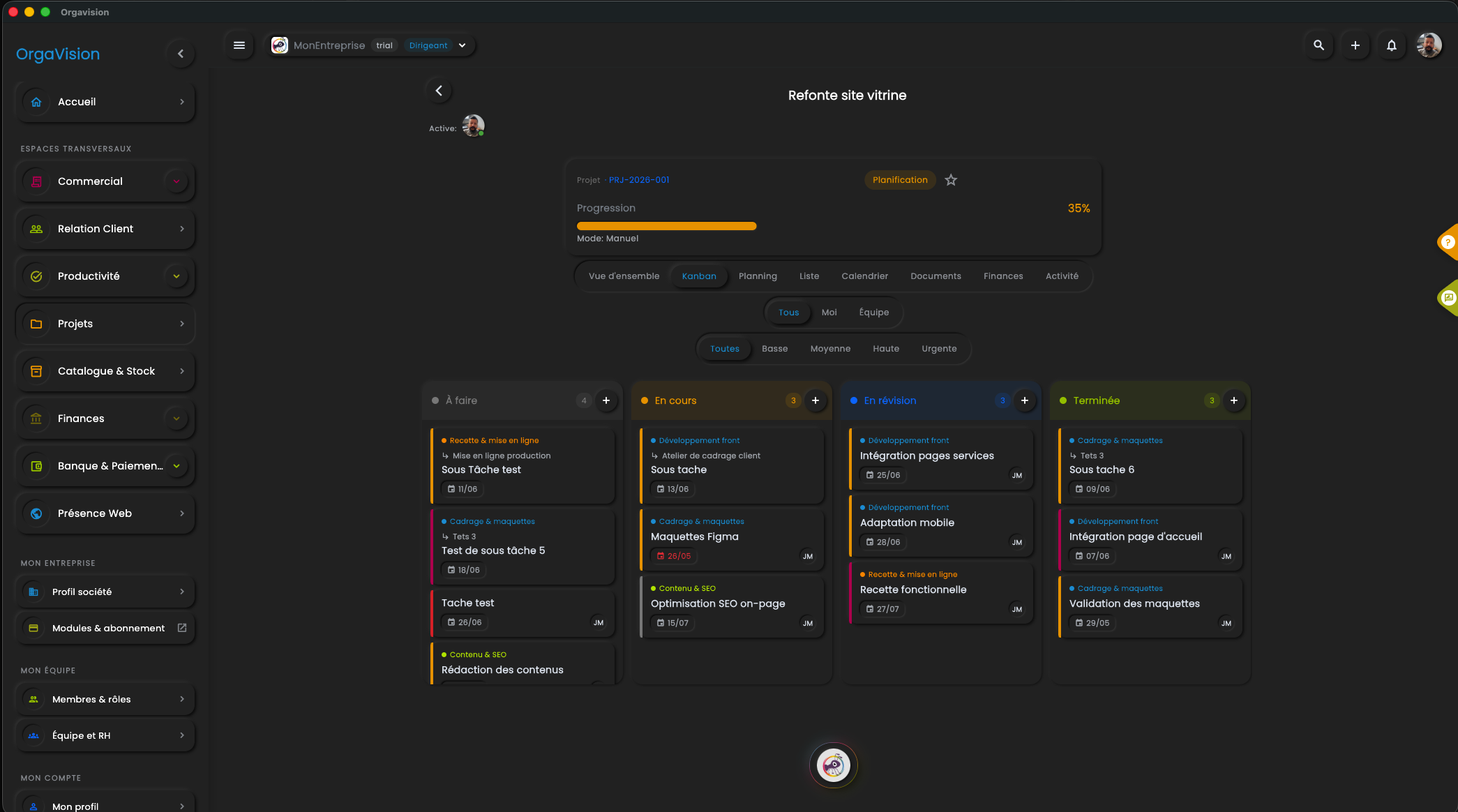Click Productivité checkmark icon
This screenshot has width=1458, height=812.
click(36, 276)
